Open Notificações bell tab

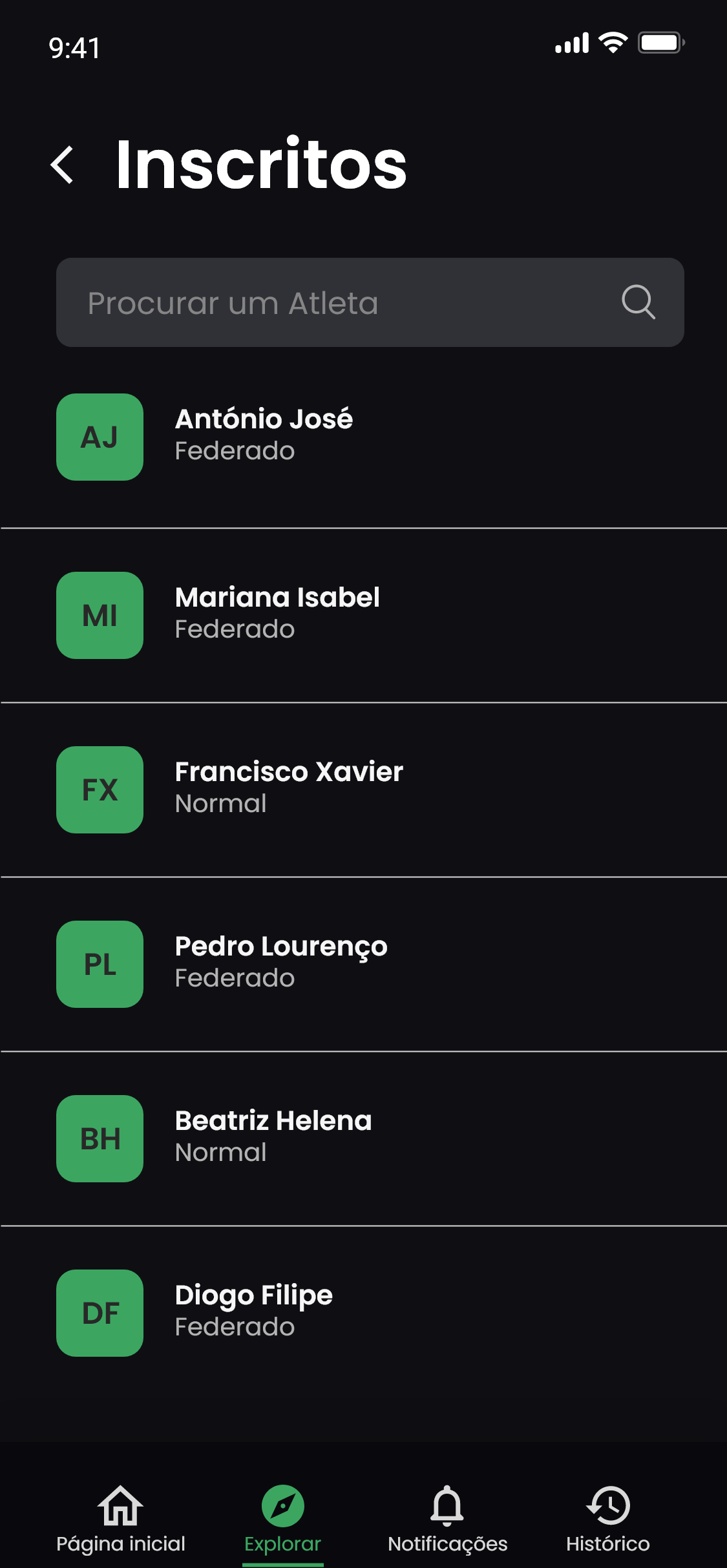coord(447,1518)
